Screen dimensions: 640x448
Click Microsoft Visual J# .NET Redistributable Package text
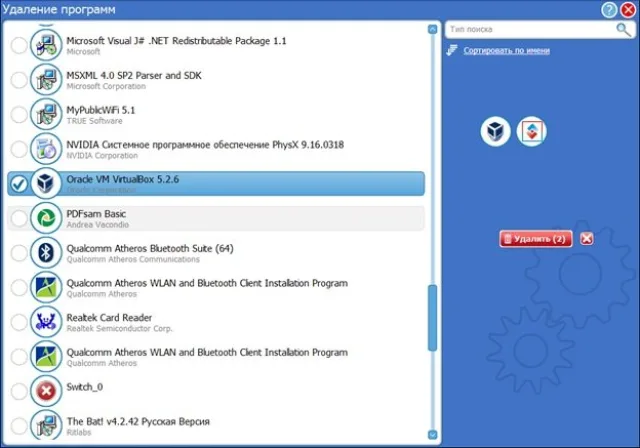(176, 41)
